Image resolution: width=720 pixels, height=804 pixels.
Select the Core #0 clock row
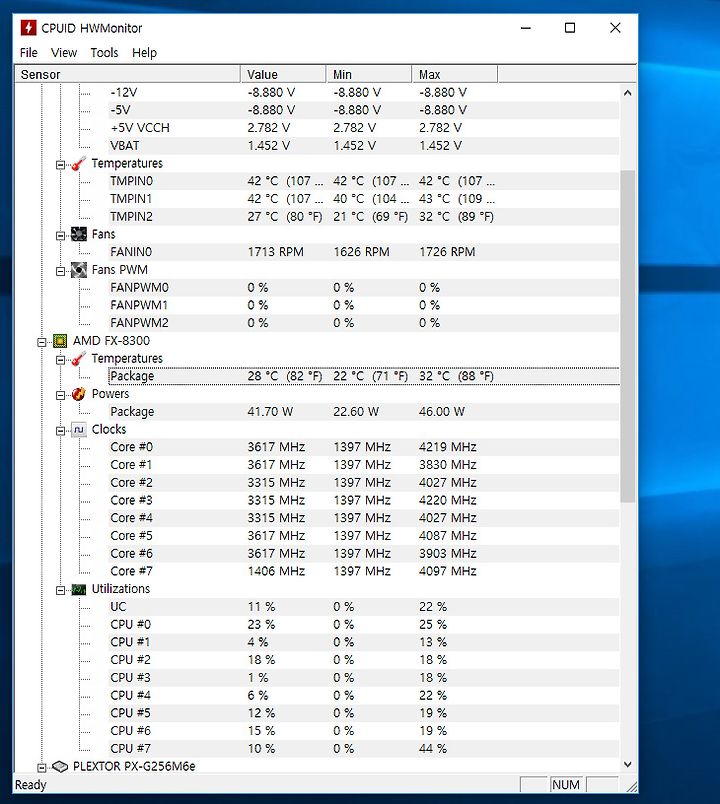click(x=363, y=447)
